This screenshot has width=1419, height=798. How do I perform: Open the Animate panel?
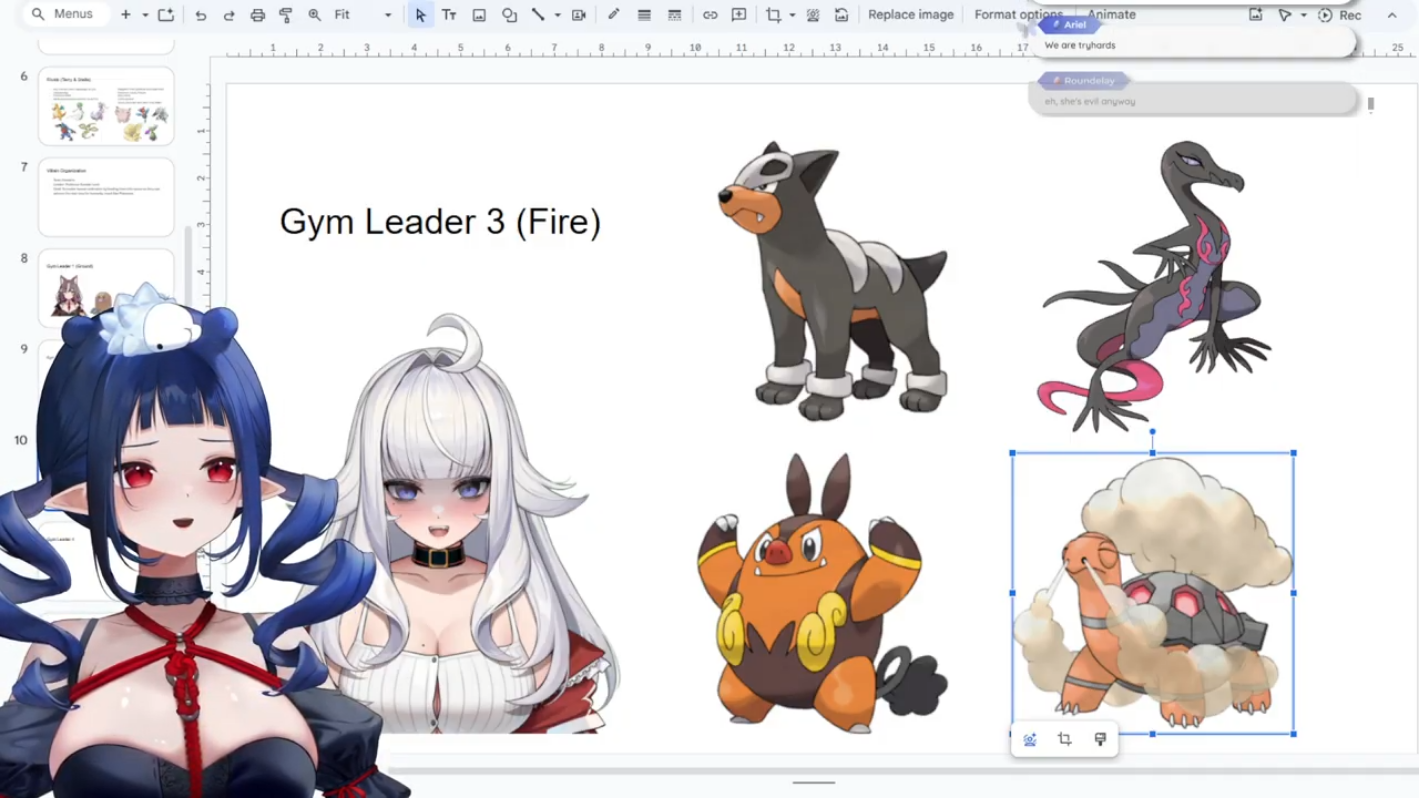[1112, 15]
